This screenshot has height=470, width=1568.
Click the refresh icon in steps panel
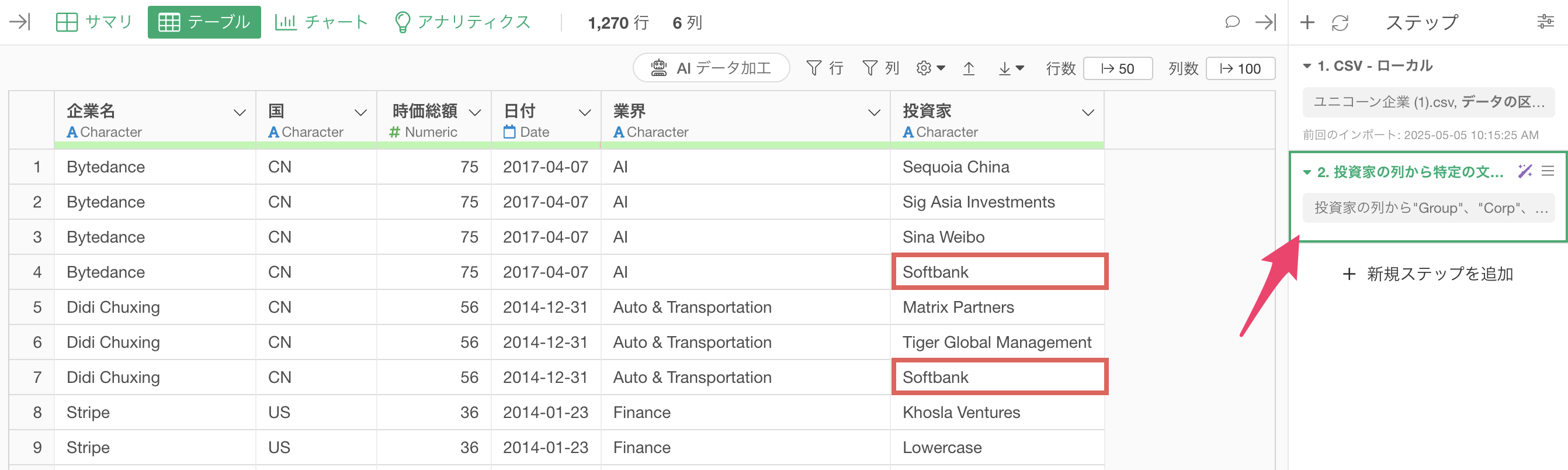[x=1340, y=23]
